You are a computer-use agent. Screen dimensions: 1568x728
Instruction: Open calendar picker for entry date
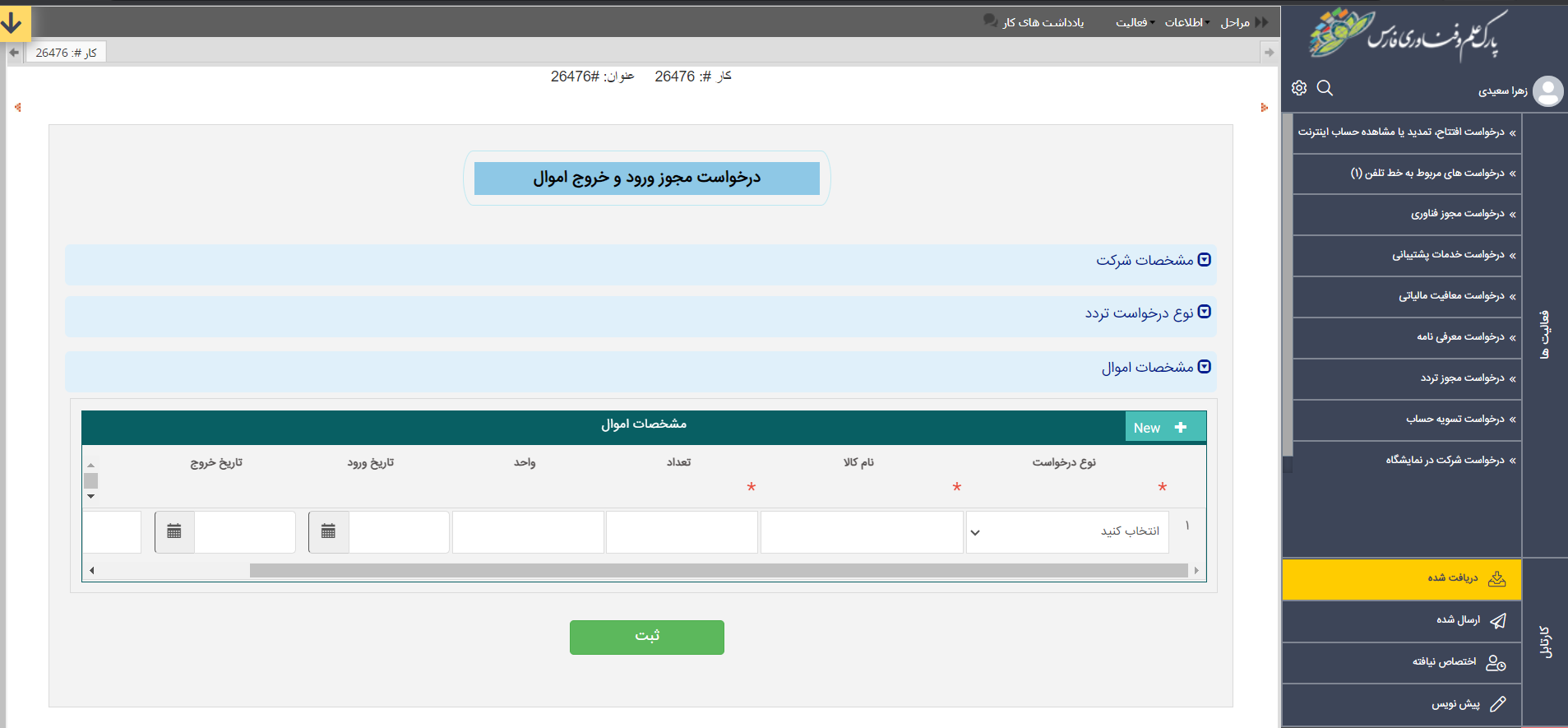click(x=329, y=531)
